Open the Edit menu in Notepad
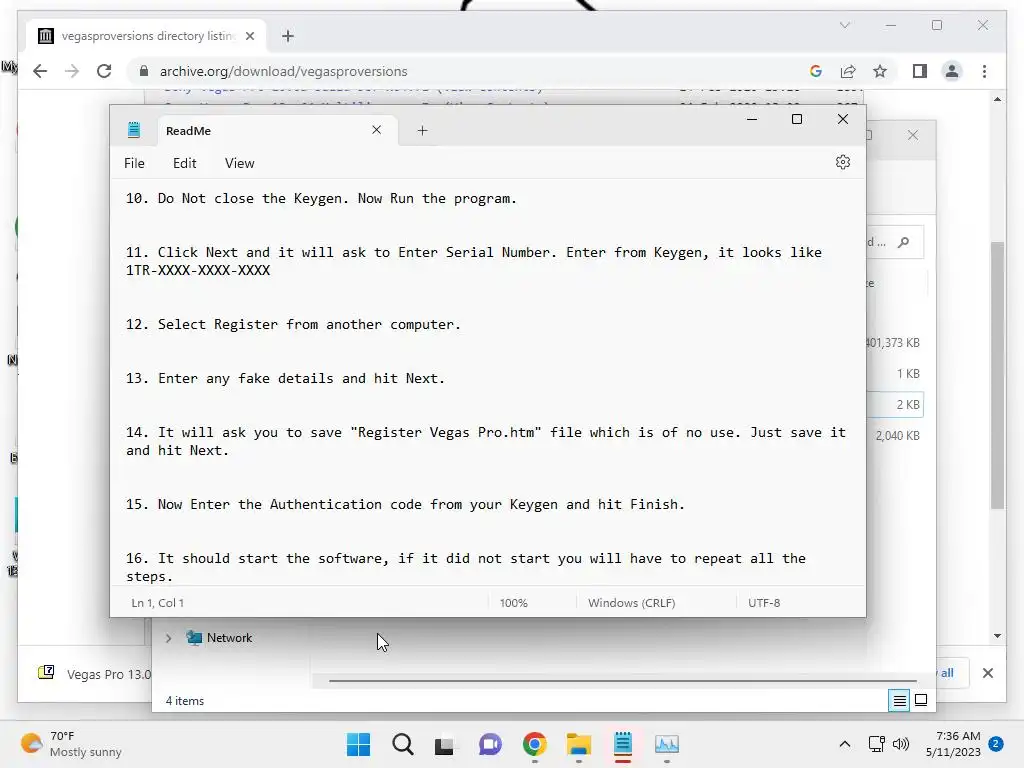Viewport: 1024px width, 768px height. pos(184,163)
